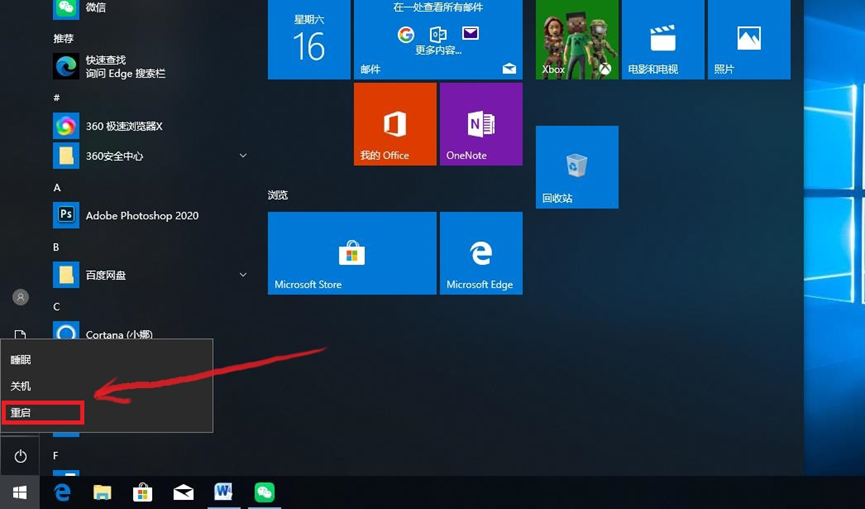
Task: Expand the 360安全中心 folder chevron
Action: pyautogui.click(x=243, y=156)
